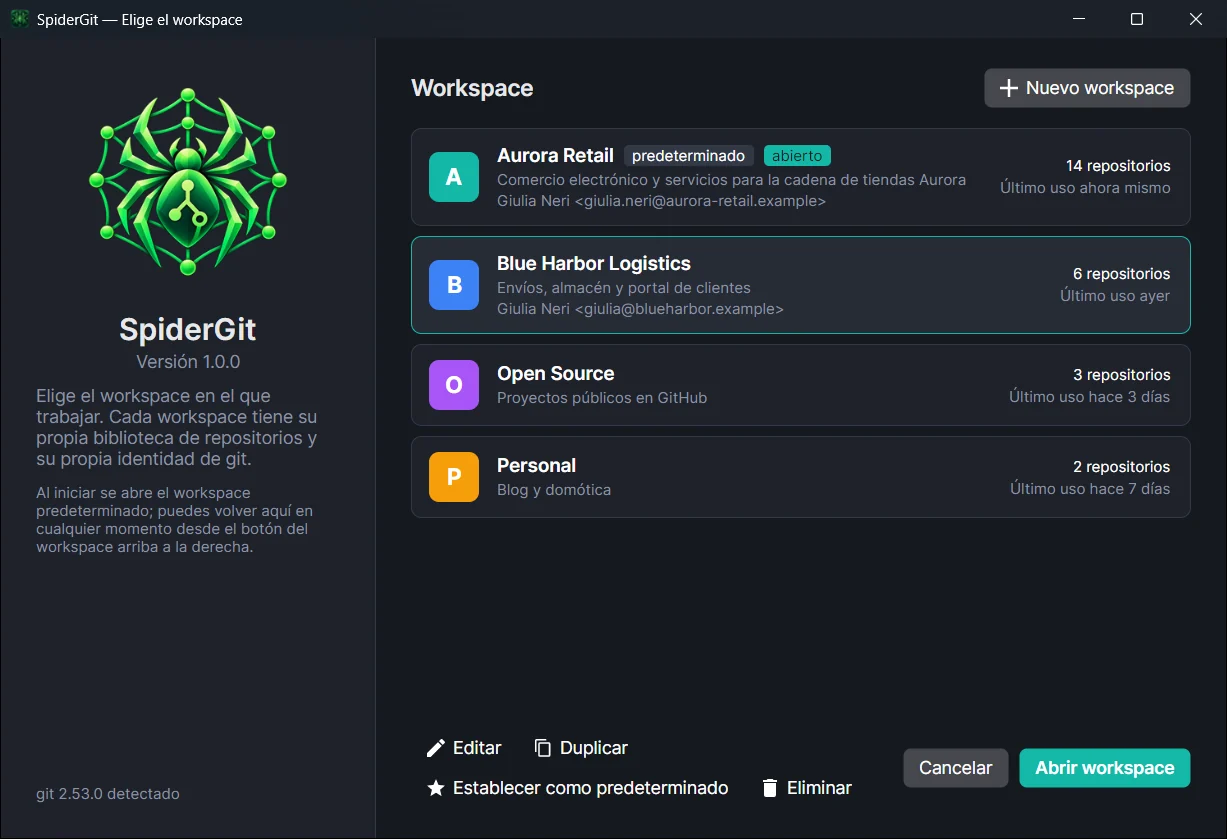This screenshot has height=839, width=1227.
Task: Click the pencil icon next to Editar
Action: pos(436,748)
